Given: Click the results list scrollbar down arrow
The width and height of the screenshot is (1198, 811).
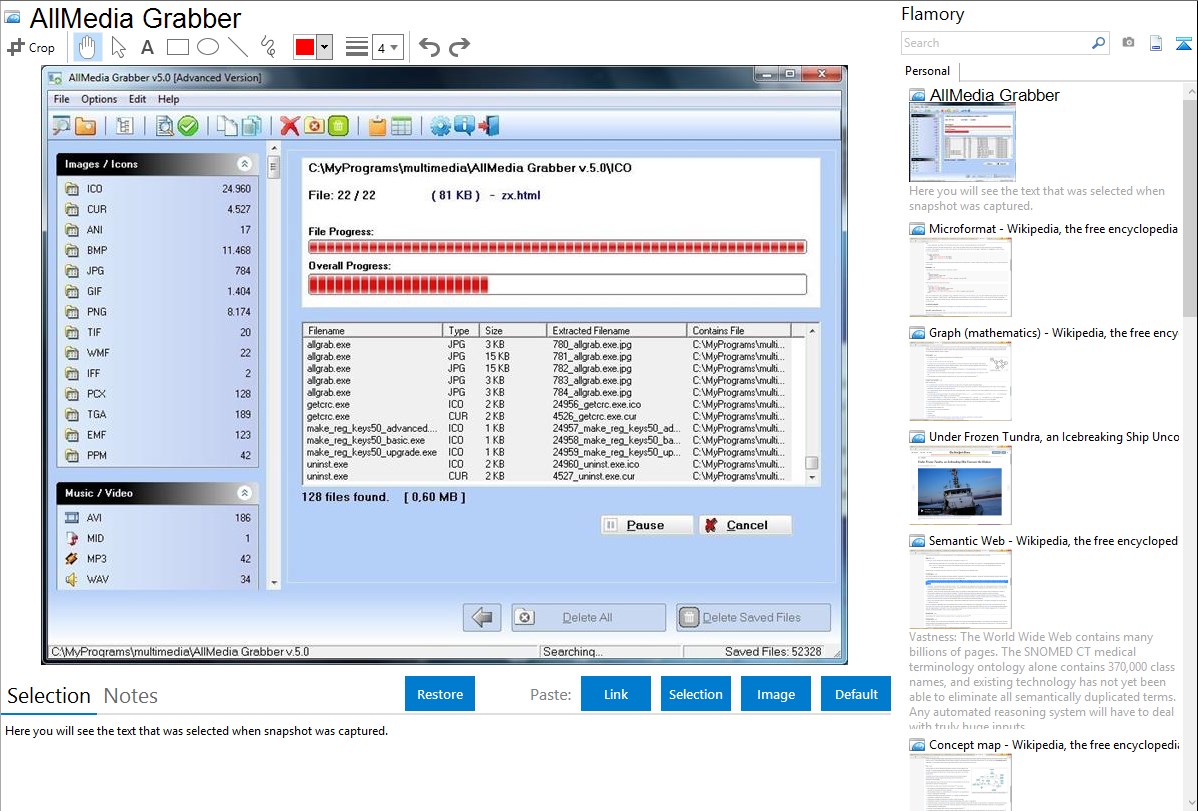Looking at the screenshot, I should tap(812, 477).
